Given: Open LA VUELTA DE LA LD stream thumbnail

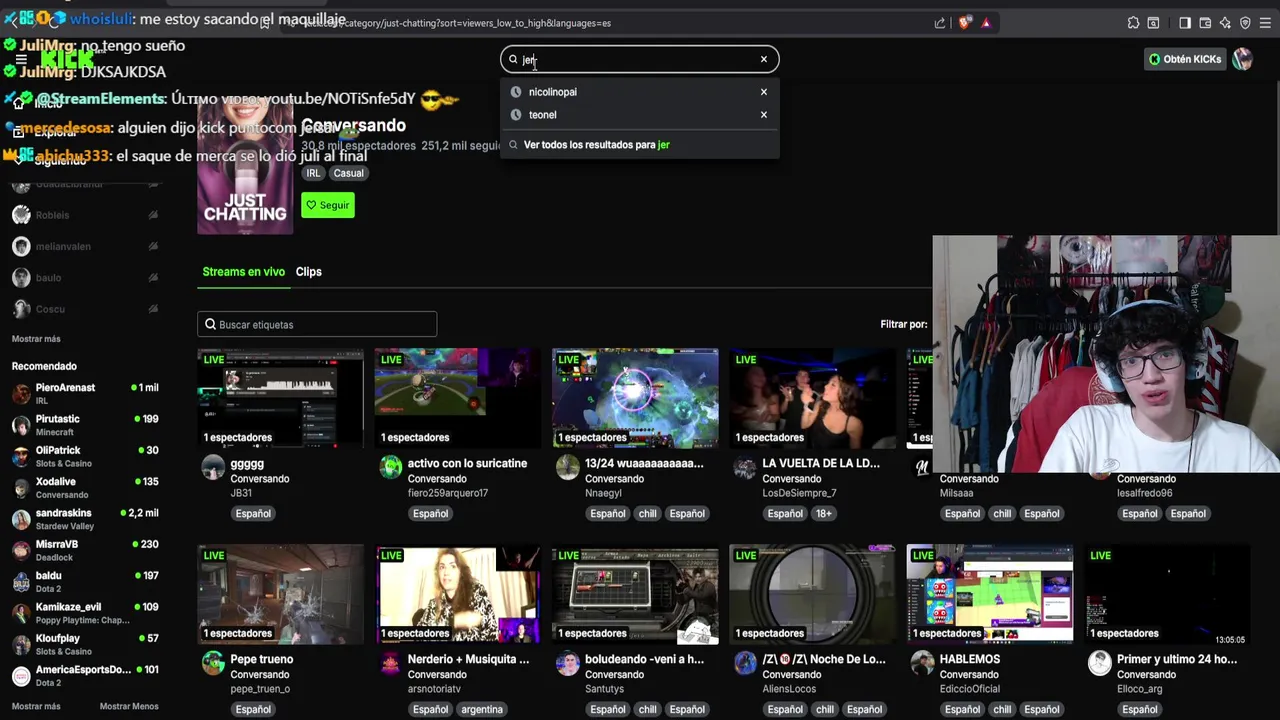Looking at the screenshot, I should point(812,398).
